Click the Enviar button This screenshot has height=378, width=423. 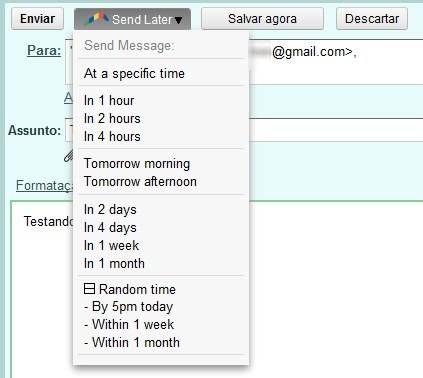click(37, 19)
